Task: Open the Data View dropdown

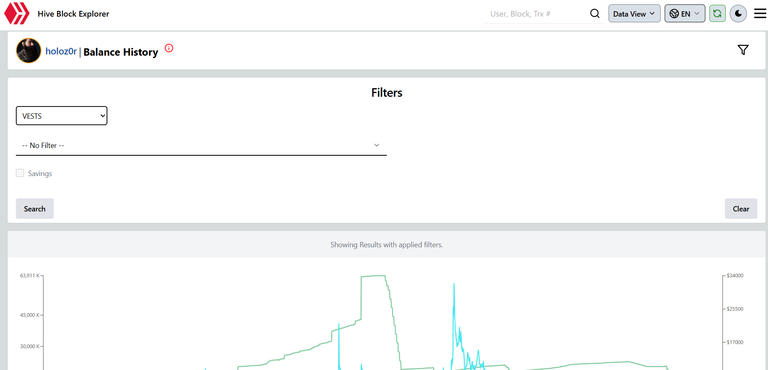Action: tap(634, 14)
